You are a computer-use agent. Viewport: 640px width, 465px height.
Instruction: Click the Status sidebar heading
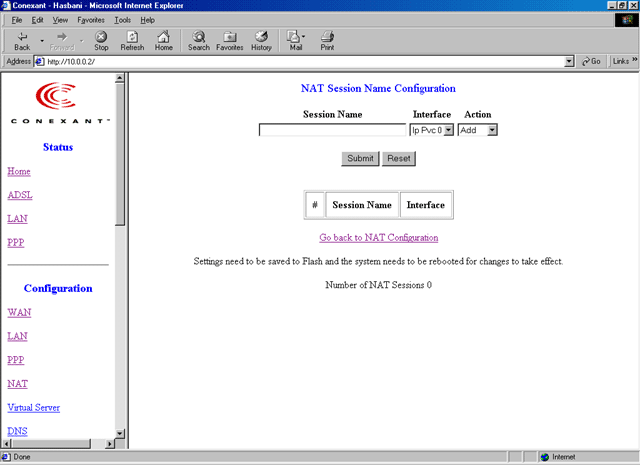(58, 147)
